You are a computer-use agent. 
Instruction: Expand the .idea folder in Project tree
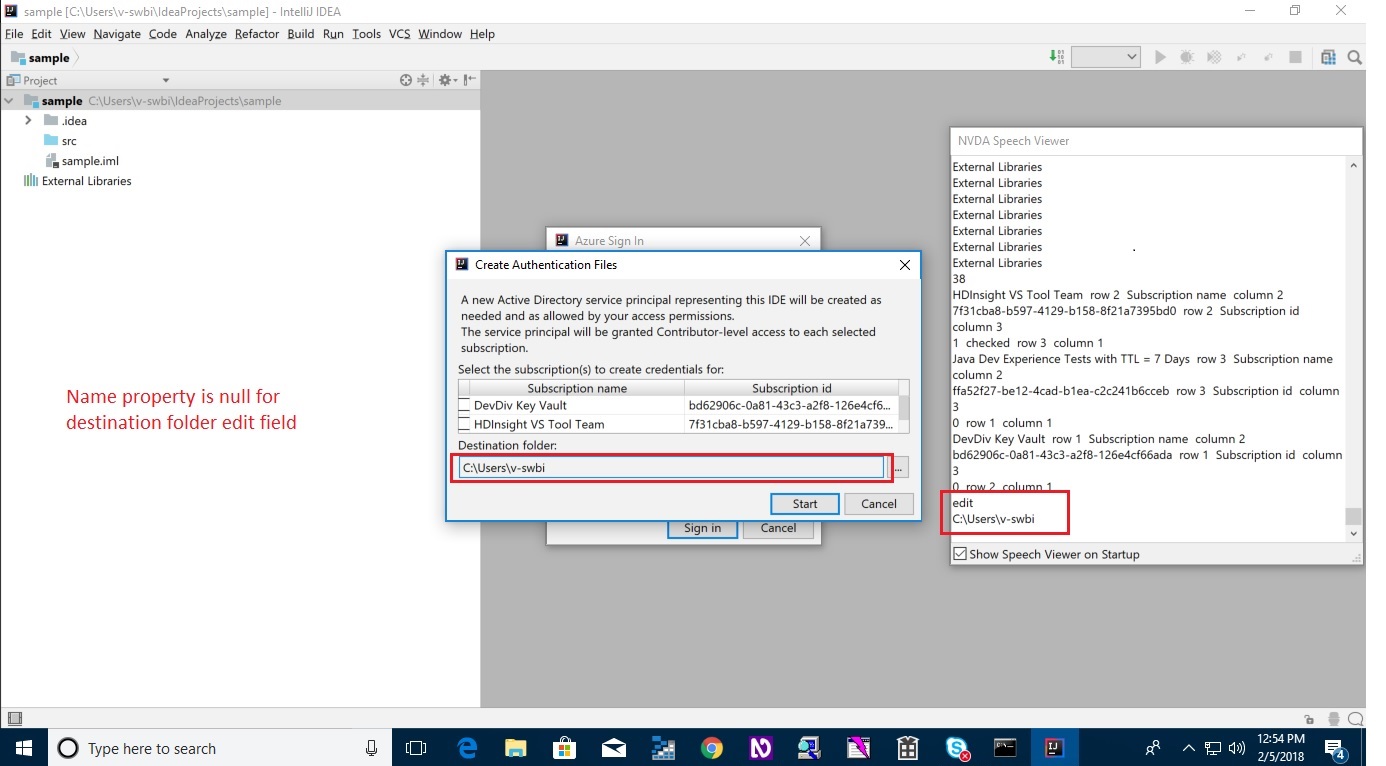click(x=28, y=120)
